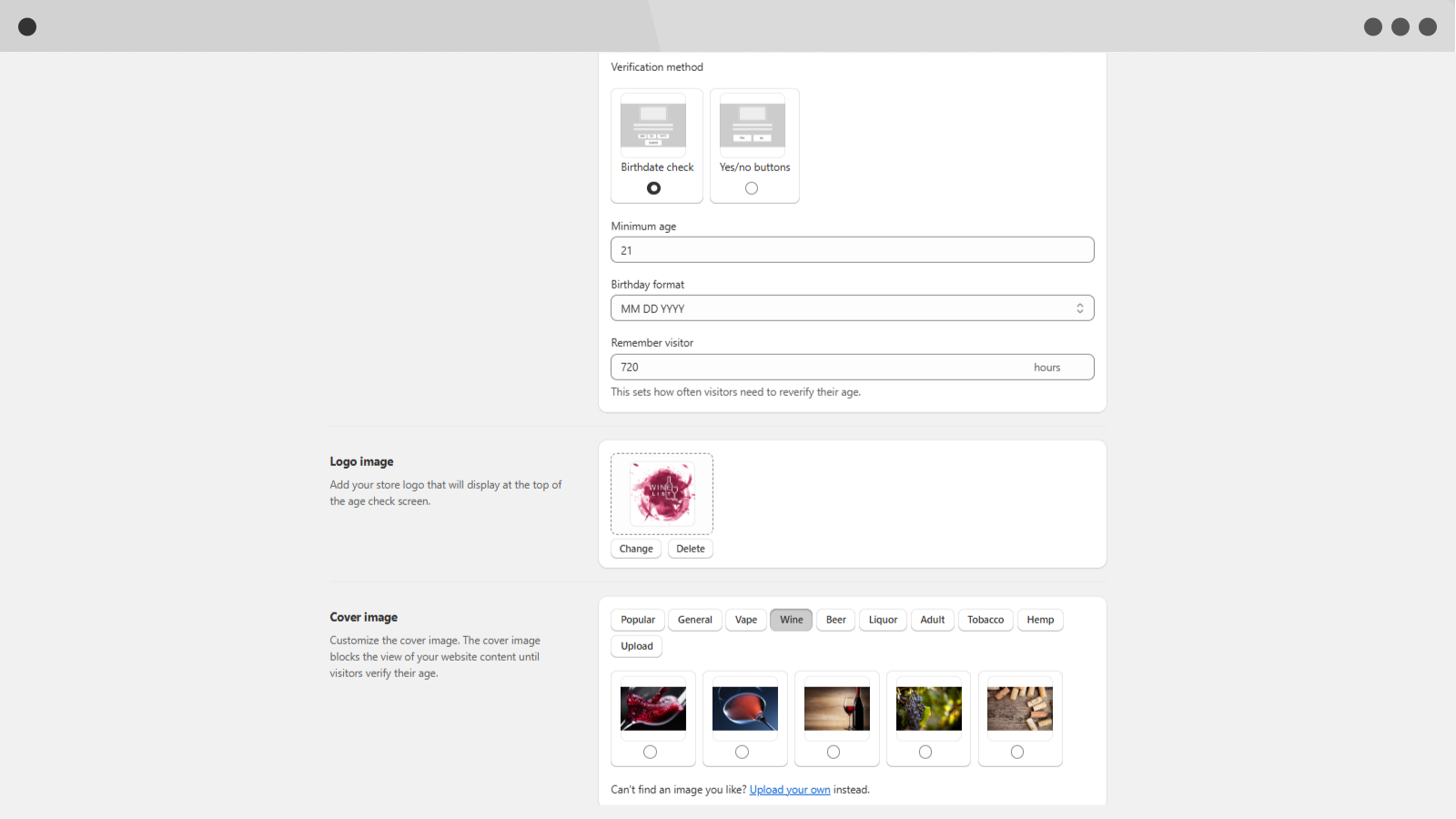Switch to the Beer cover tab
Screen dimensions: 1456x819
(x=836, y=620)
